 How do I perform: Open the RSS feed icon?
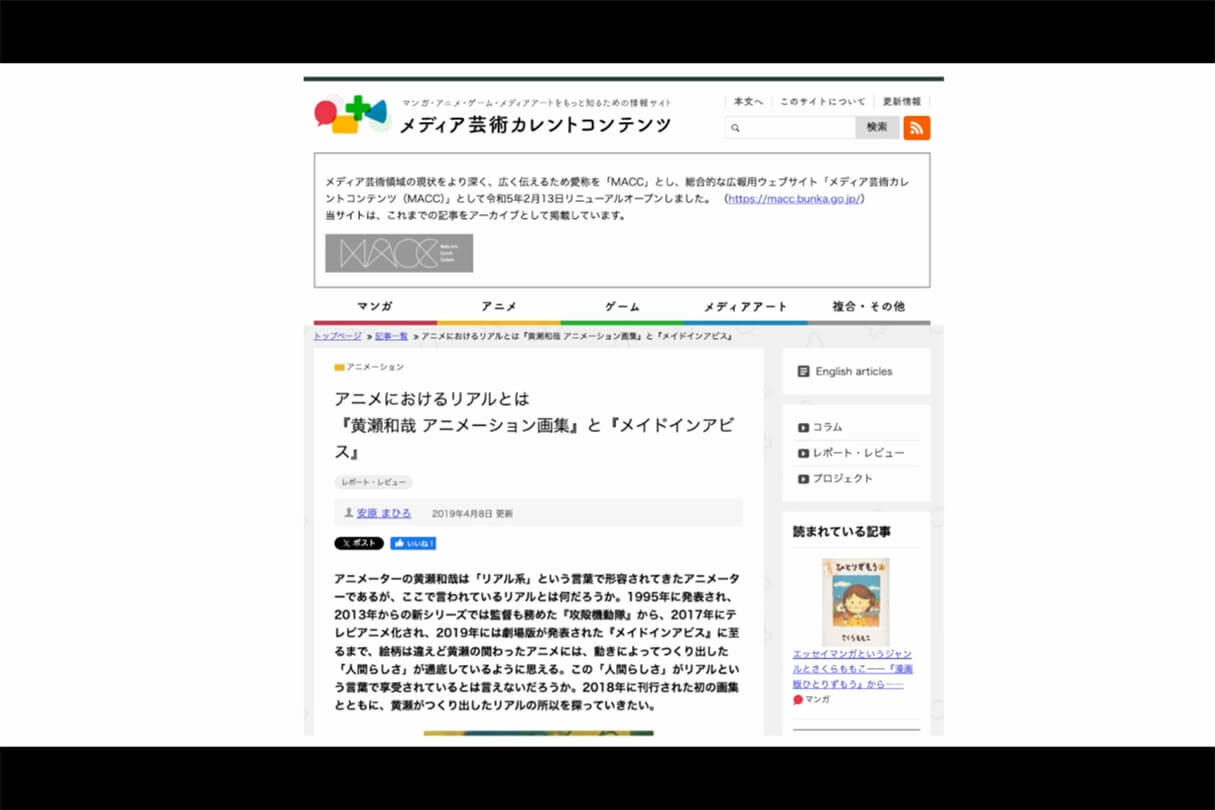[x=916, y=127]
